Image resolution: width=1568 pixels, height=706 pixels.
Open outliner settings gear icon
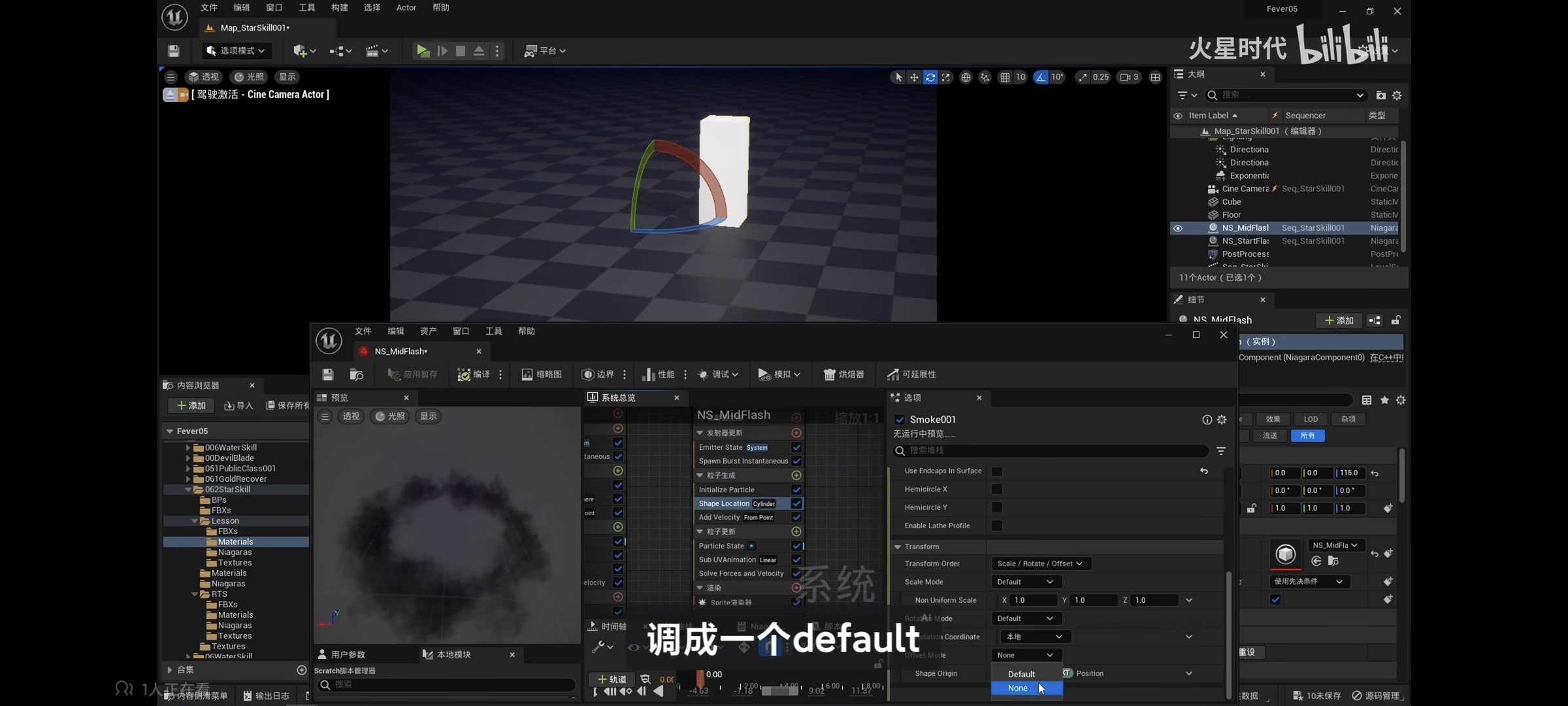tap(1397, 95)
